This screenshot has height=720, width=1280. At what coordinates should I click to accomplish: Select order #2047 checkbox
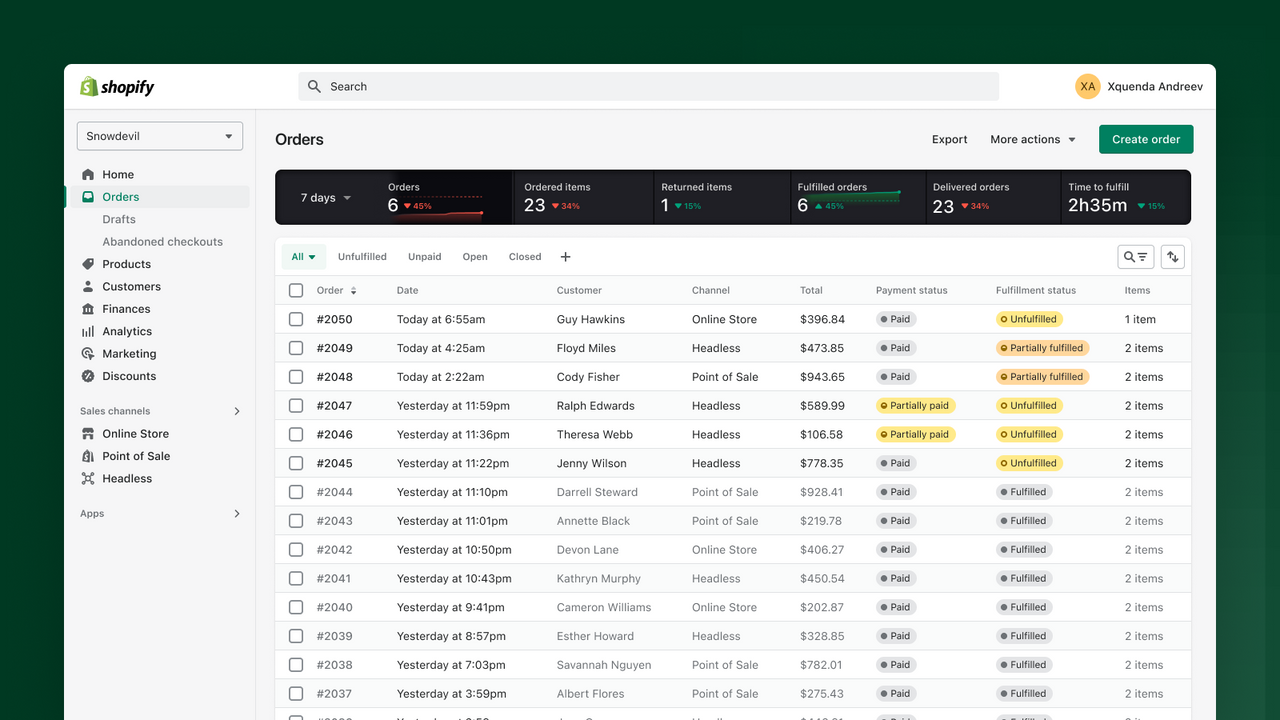coord(296,406)
